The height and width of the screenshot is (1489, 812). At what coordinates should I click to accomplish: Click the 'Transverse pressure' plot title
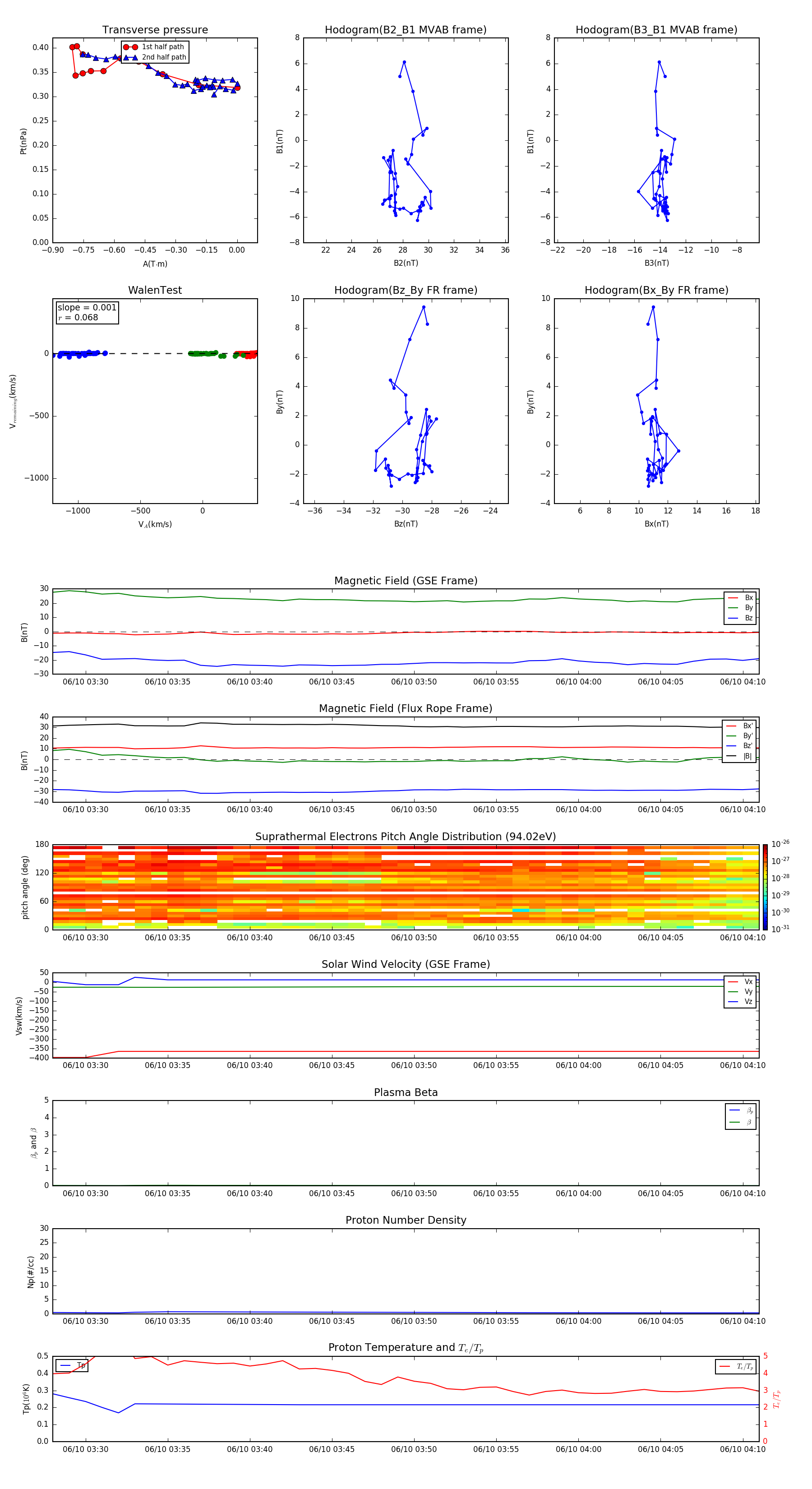point(155,30)
